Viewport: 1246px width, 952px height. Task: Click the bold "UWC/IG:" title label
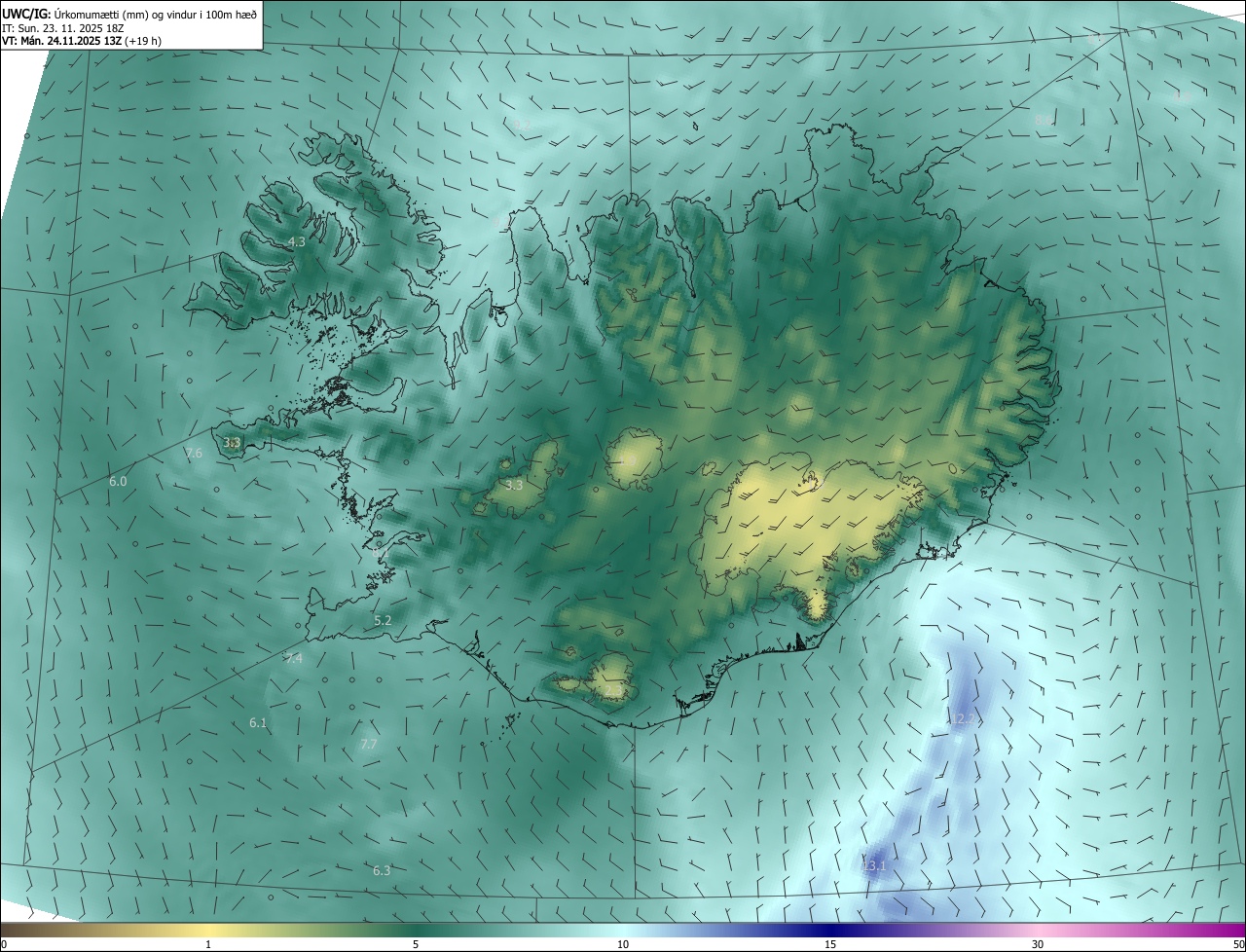[25, 14]
